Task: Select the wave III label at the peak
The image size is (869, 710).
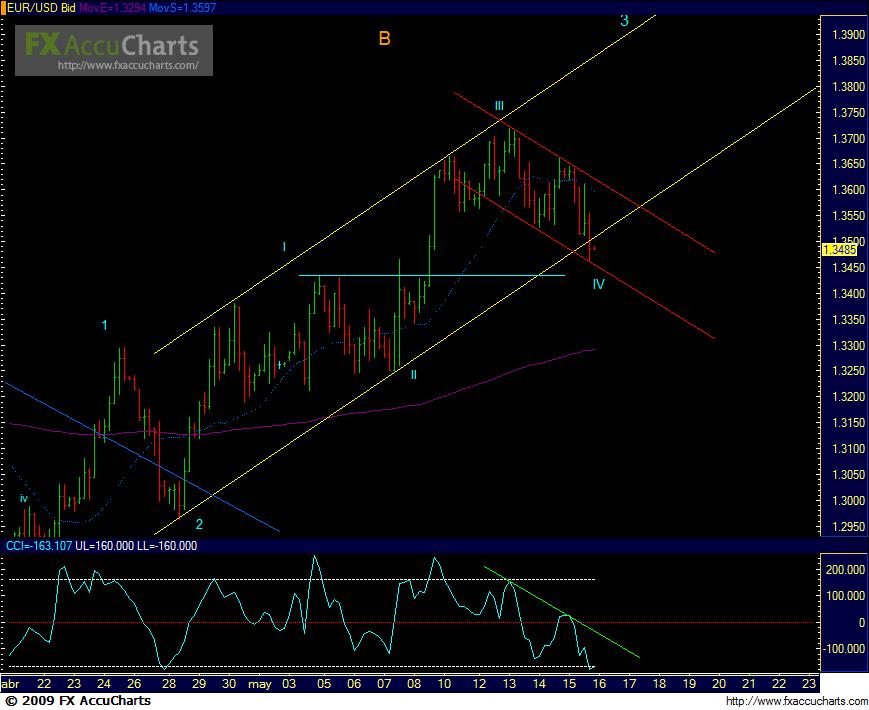Action: point(498,106)
